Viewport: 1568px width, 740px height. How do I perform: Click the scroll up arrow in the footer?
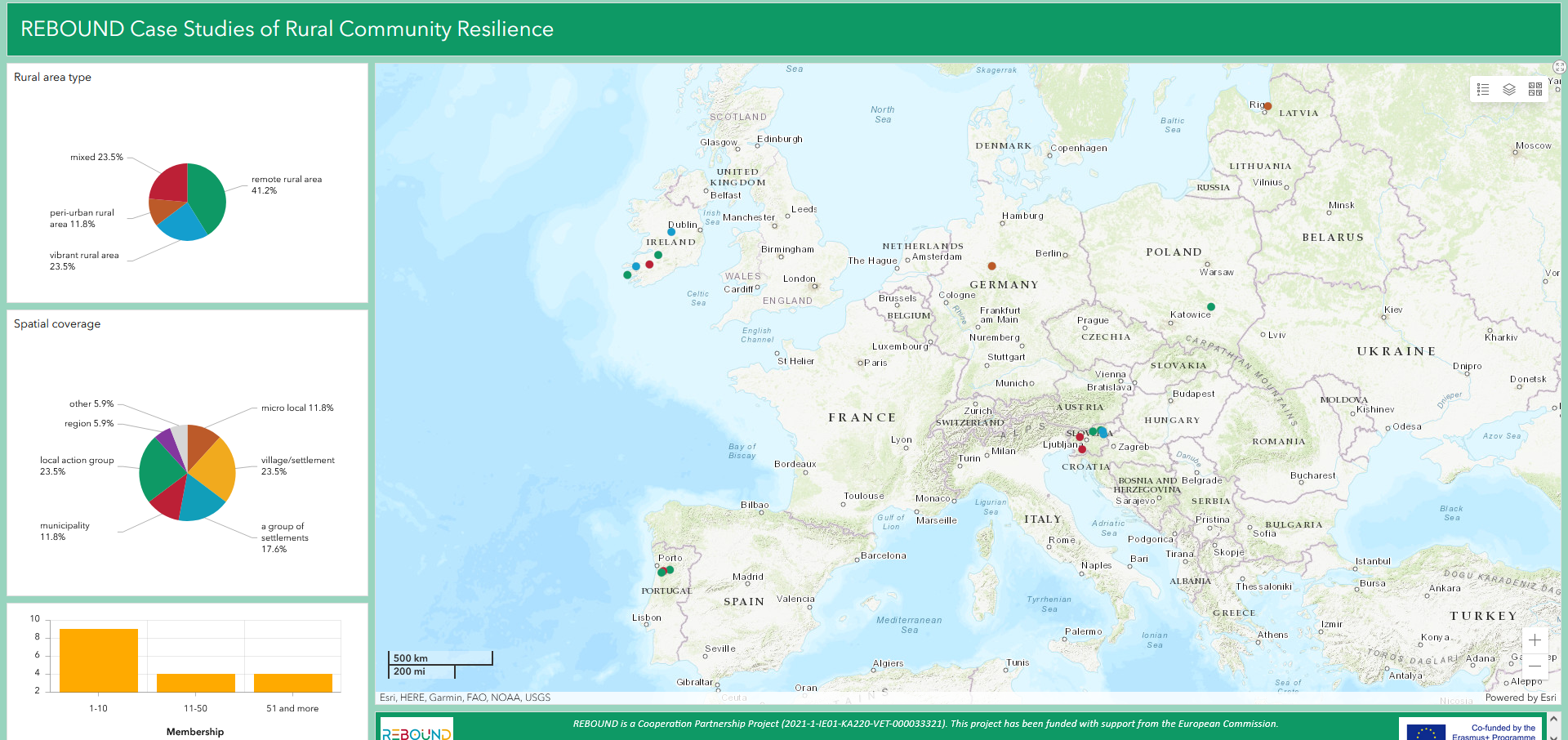(1554, 719)
